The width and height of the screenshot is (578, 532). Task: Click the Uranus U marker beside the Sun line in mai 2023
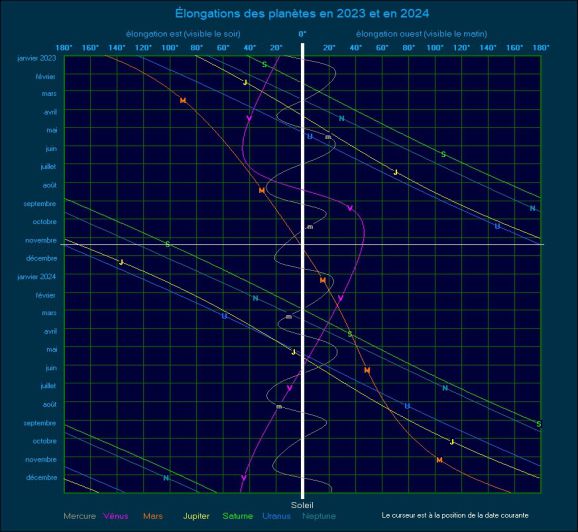[x=310, y=136]
